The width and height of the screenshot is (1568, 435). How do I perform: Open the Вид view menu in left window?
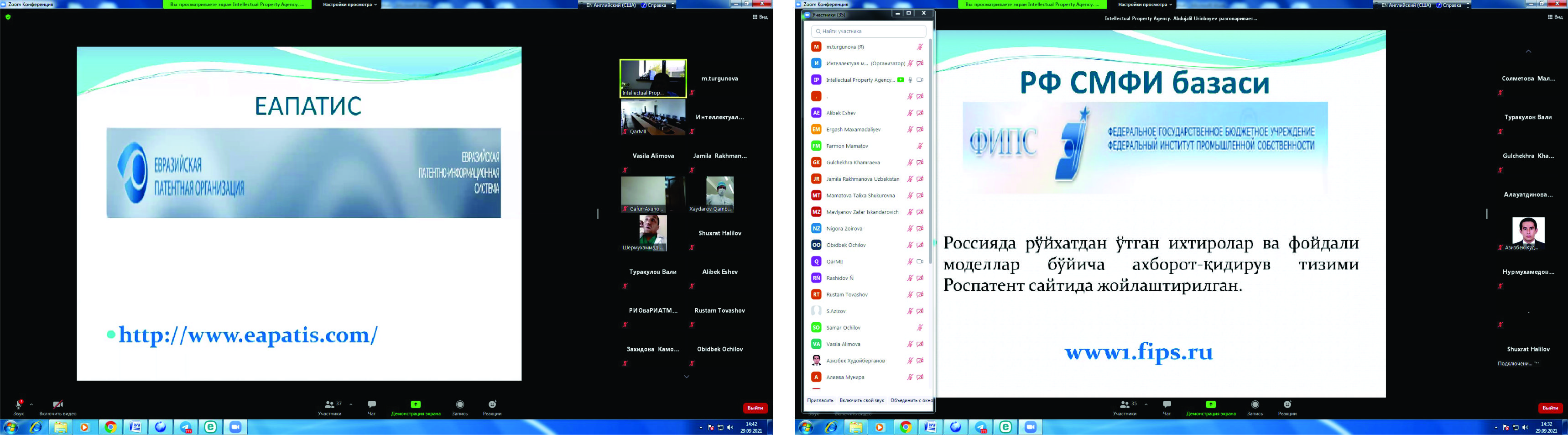pos(760,17)
